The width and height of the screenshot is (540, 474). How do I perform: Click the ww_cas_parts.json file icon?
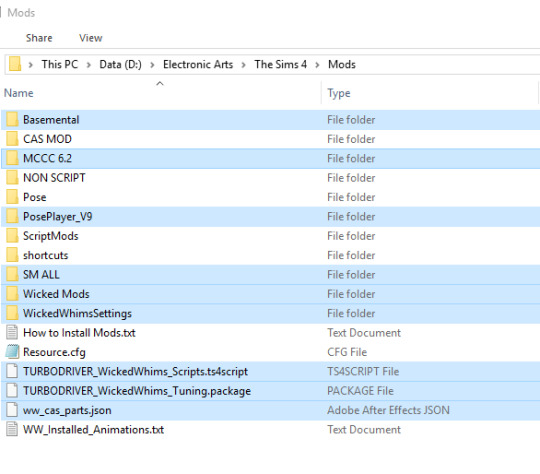(12, 410)
